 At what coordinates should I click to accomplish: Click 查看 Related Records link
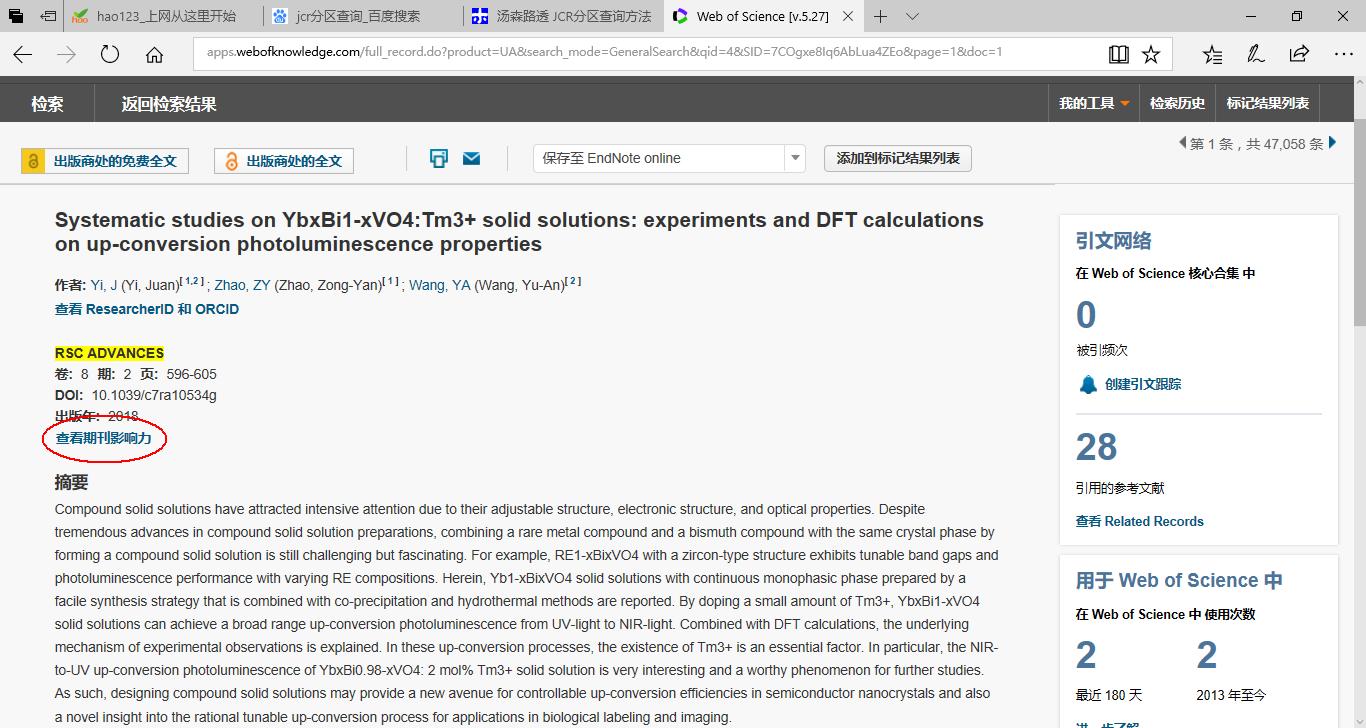click(1139, 521)
